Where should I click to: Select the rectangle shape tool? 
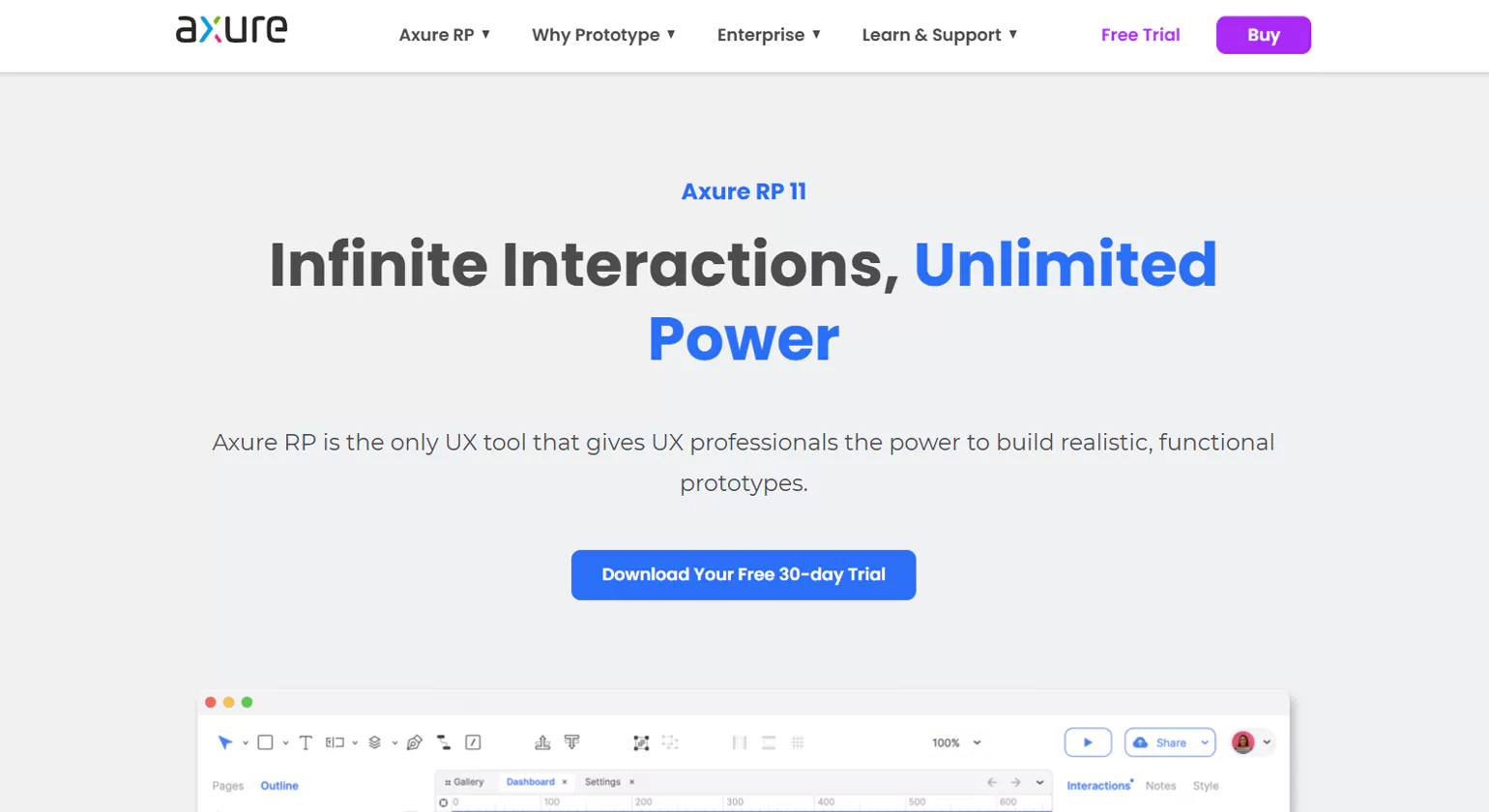[x=265, y=741]
